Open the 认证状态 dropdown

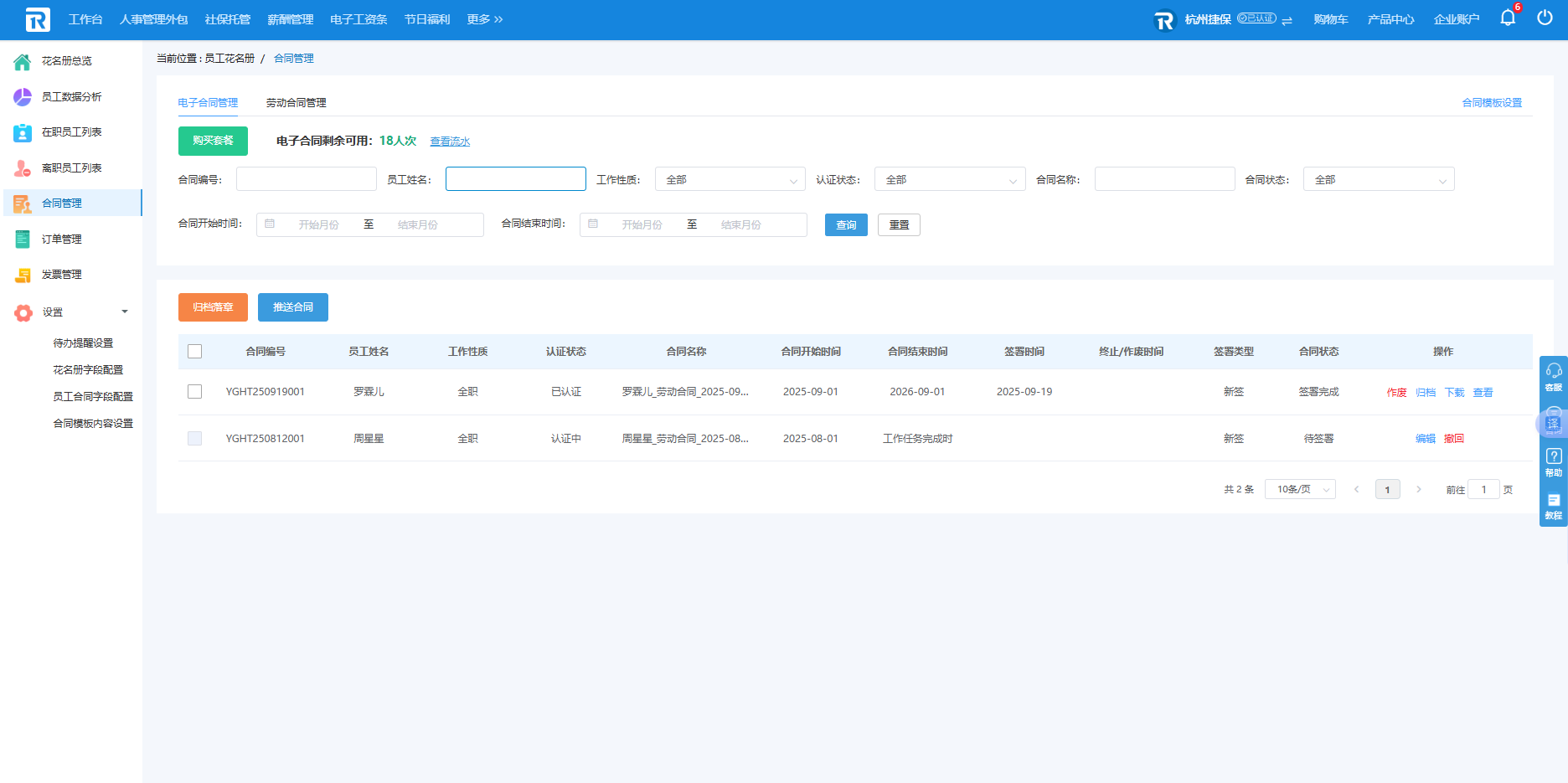949,180
